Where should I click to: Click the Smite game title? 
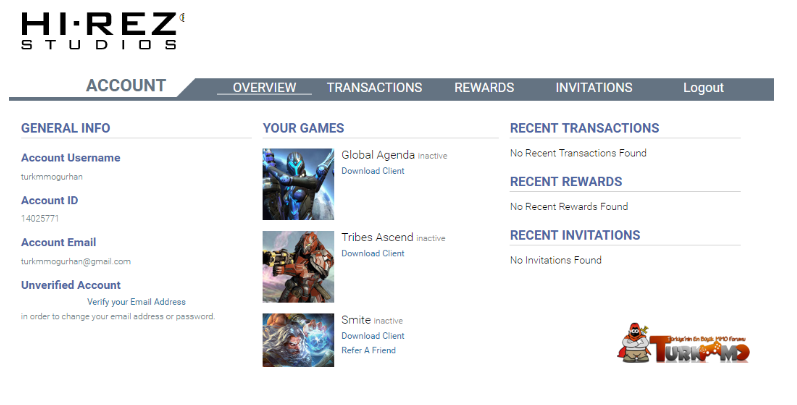coord(356,320)
